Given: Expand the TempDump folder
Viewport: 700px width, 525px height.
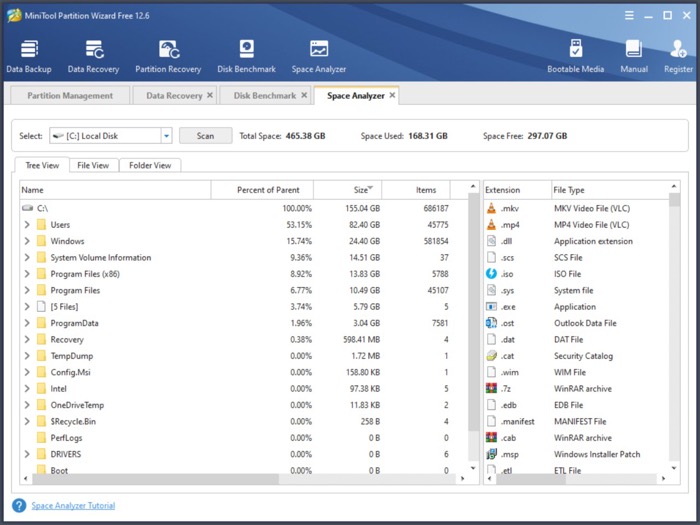Looking at the screenshot, I should [x=27, y=356].
